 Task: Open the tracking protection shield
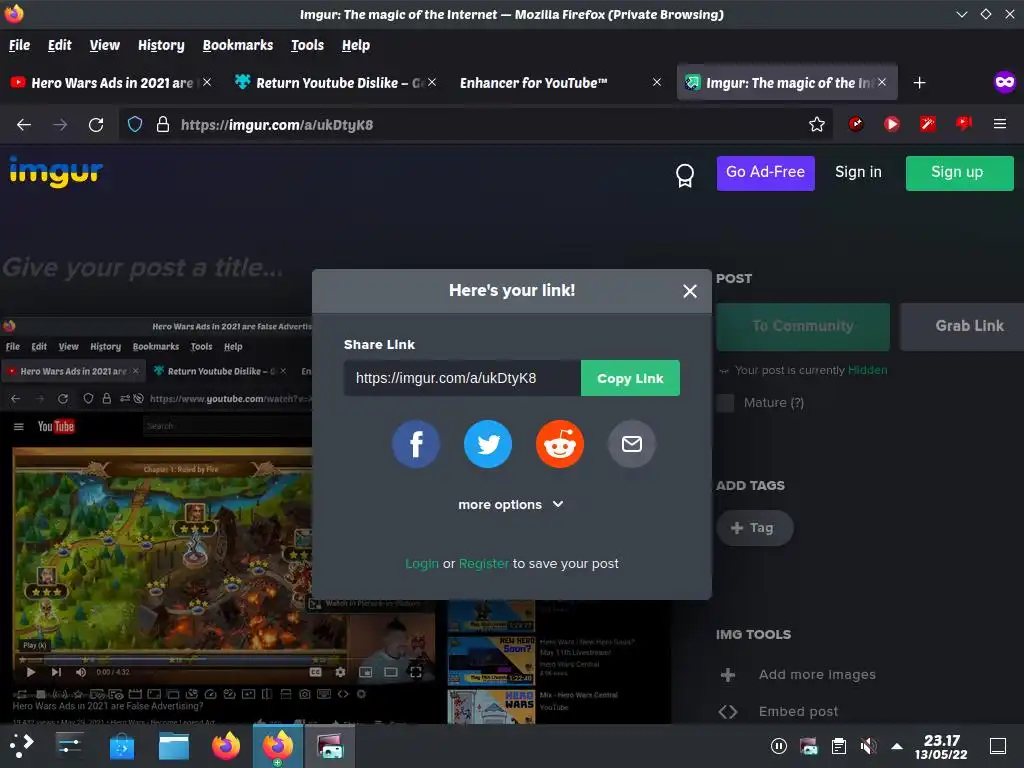(135, 125)
